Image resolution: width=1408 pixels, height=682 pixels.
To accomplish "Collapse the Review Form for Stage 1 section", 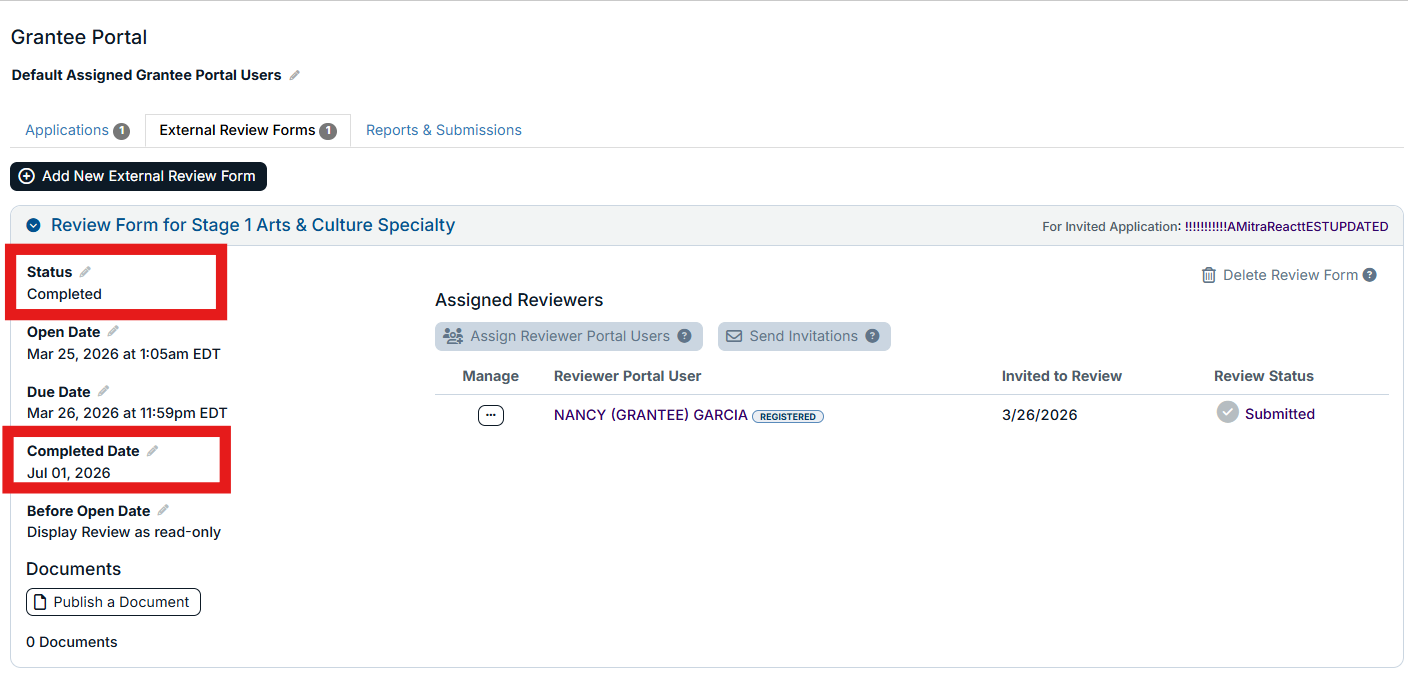I will click(33, 226).
